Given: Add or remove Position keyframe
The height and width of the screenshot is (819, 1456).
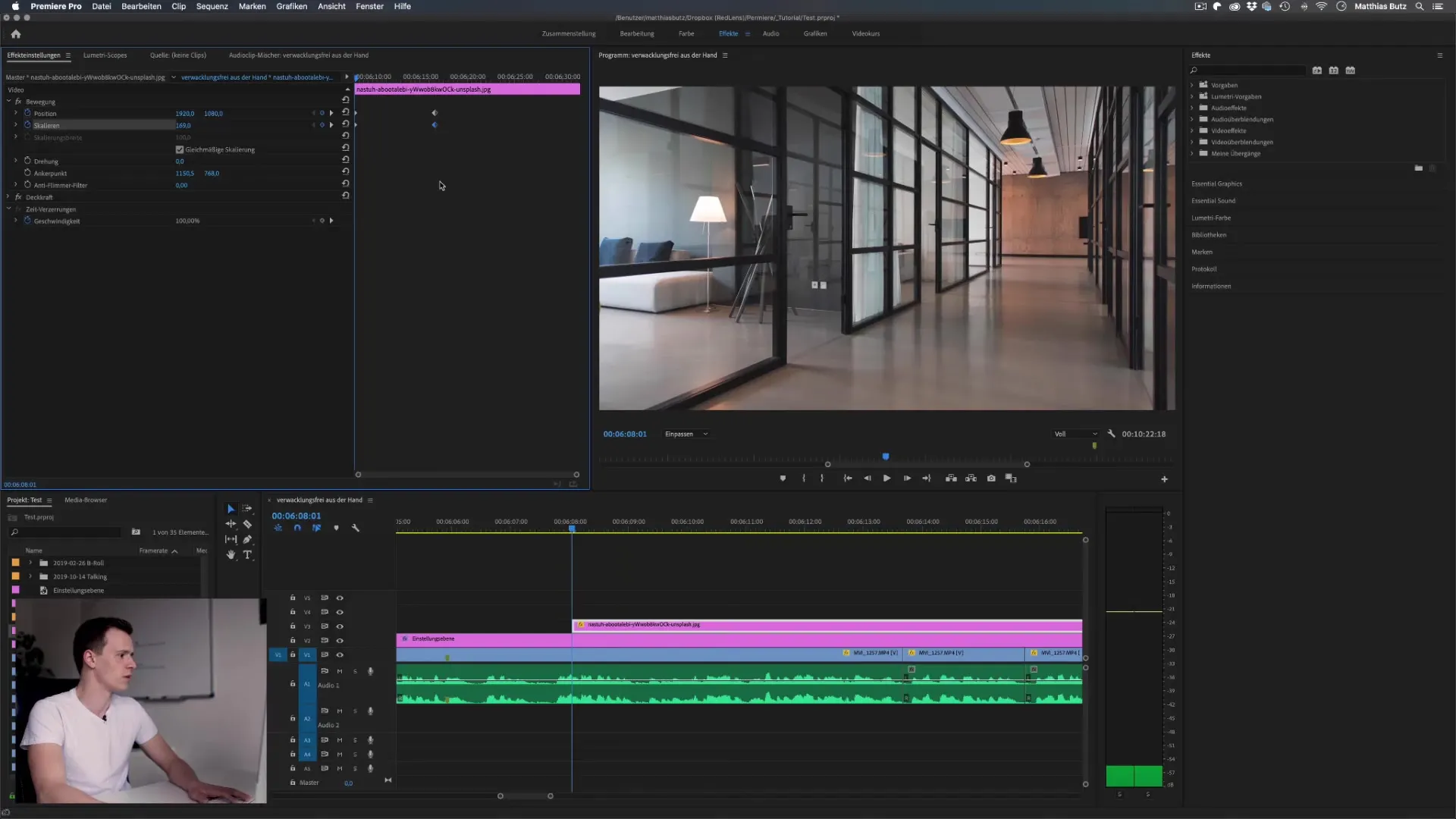Looking at the screenshot, I should click(322, 113).
